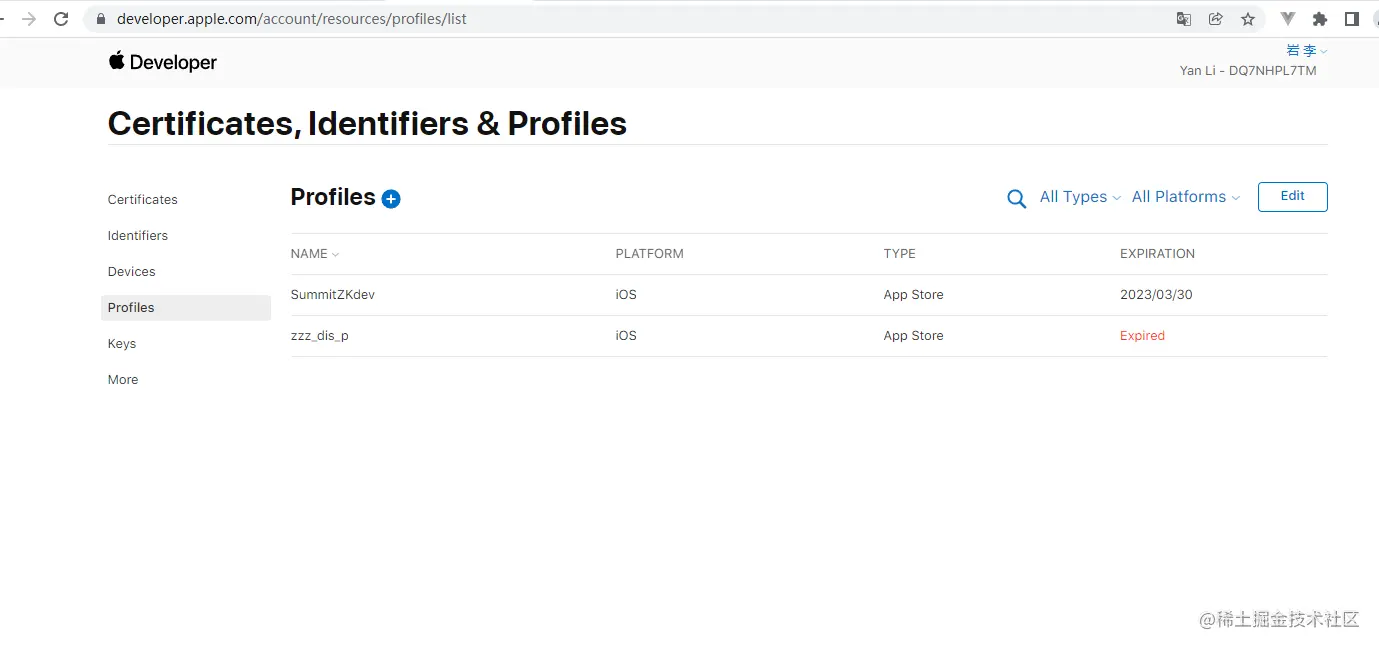Open the account name dropdown at top right

click(x=1306, y=51)
